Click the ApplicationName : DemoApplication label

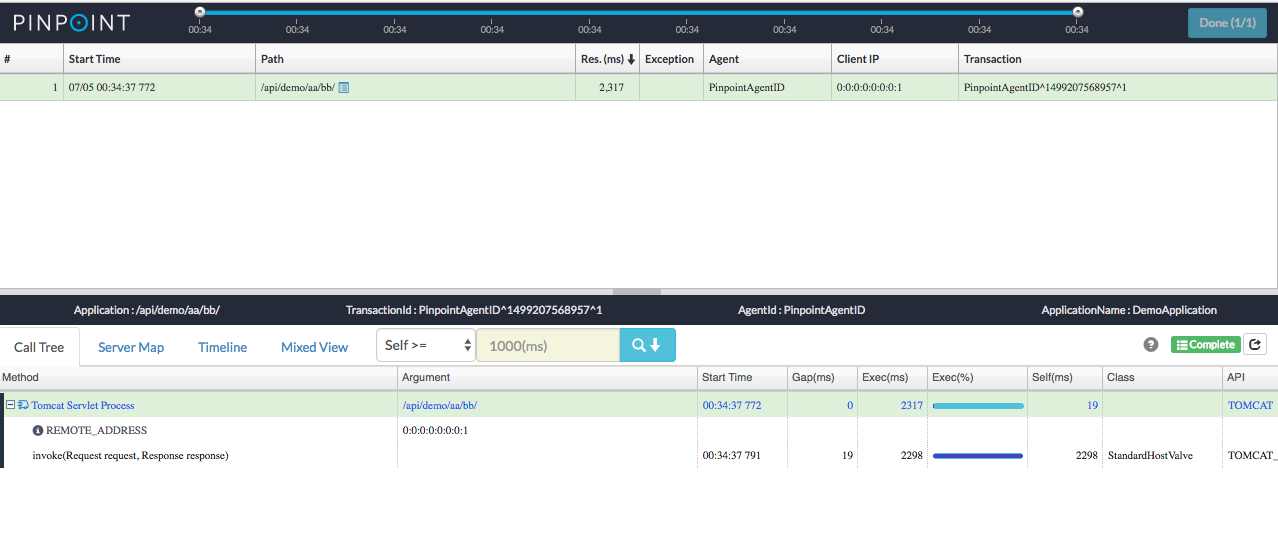(x=1129, y=310)
